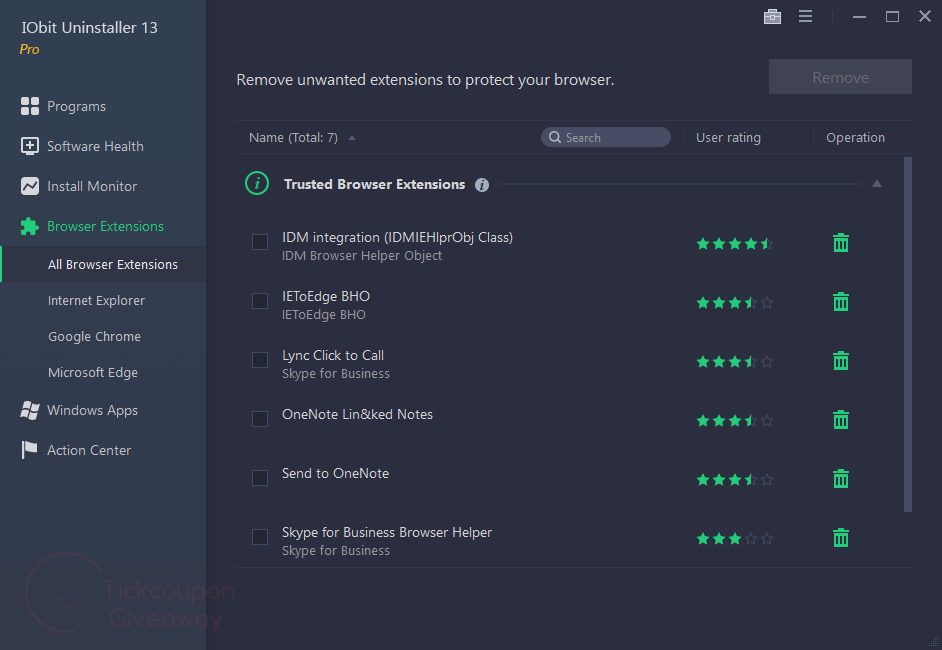
Task: Click the IDM Browser Helper Object subtitle
Action: (362, 256)
